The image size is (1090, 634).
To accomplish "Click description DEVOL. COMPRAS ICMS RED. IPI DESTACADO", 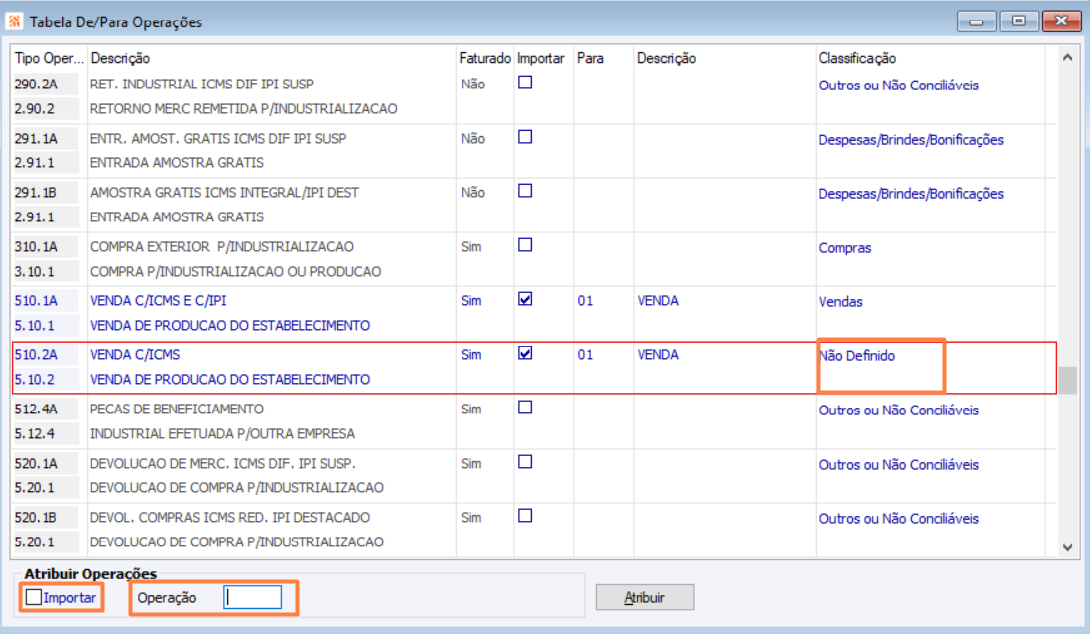I will tap(229, 517).
